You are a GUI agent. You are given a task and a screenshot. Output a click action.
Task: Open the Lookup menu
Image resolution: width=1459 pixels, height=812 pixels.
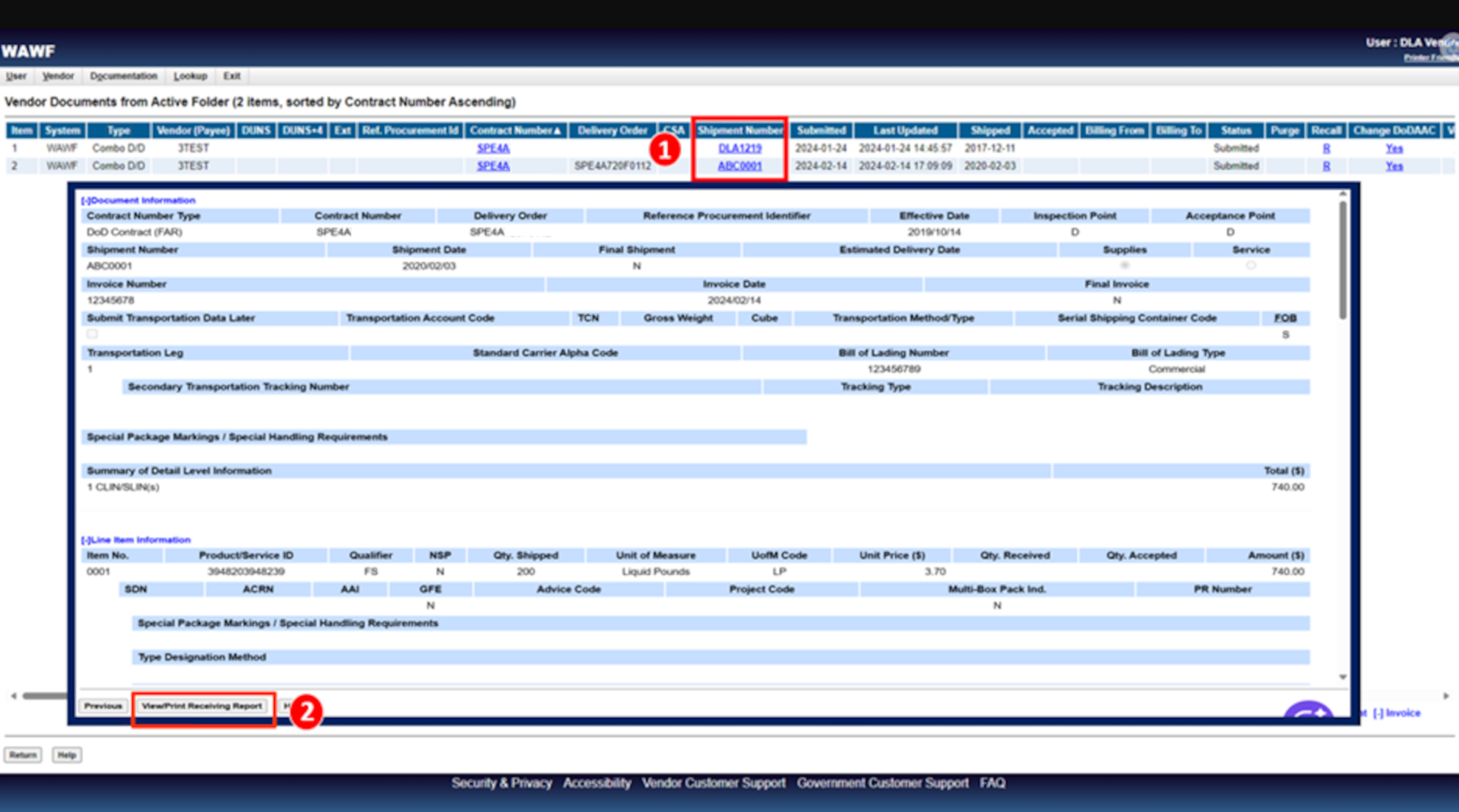tap(190, 76)
